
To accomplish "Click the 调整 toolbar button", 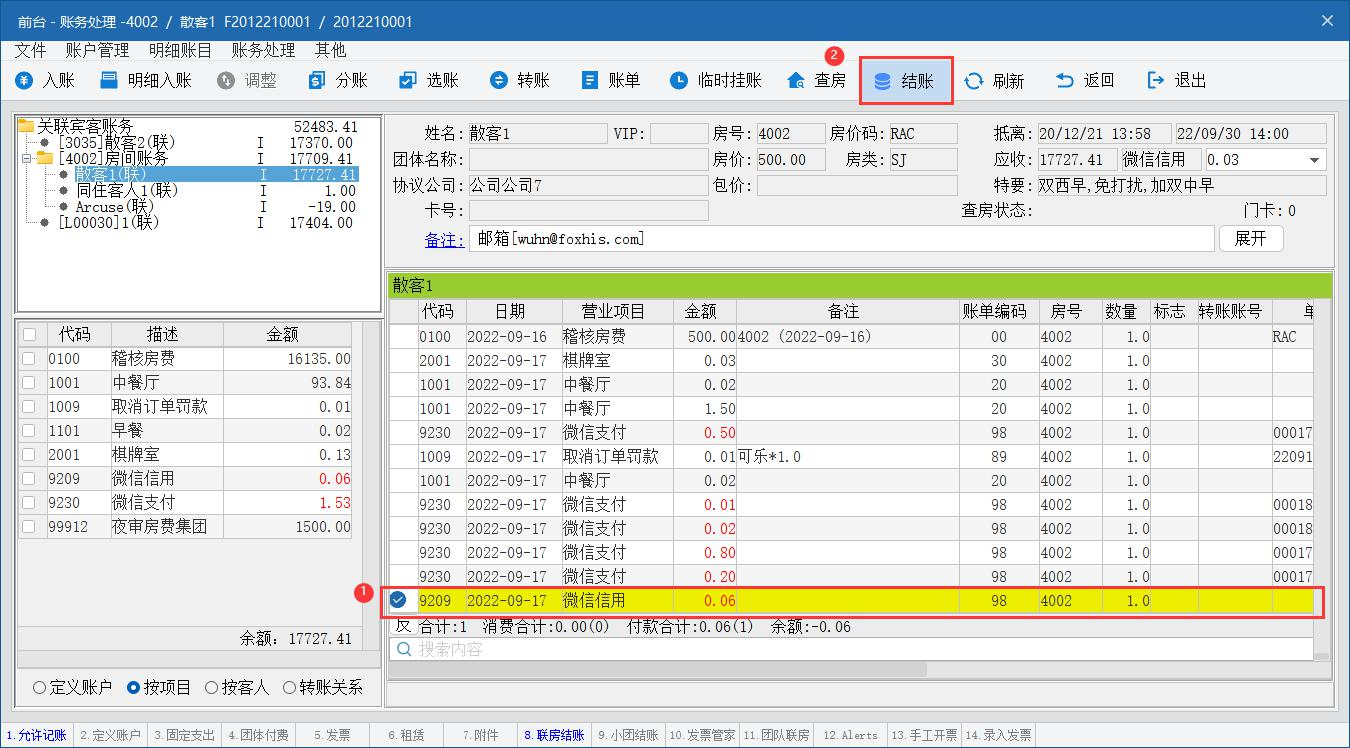I will click(247, 81).
